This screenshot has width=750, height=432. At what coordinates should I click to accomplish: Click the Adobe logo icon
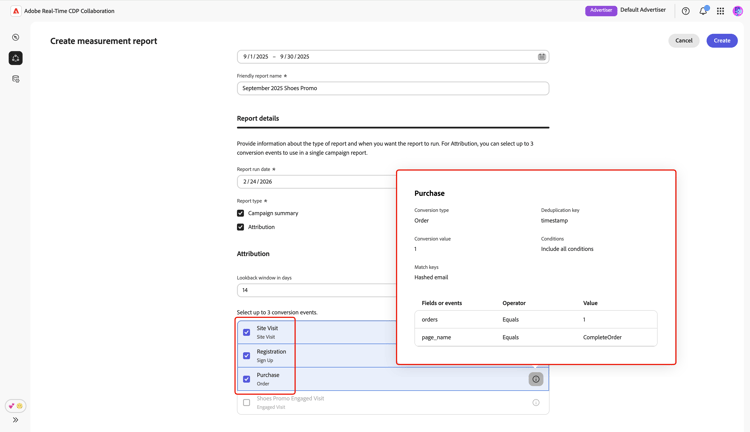point(16,11)
